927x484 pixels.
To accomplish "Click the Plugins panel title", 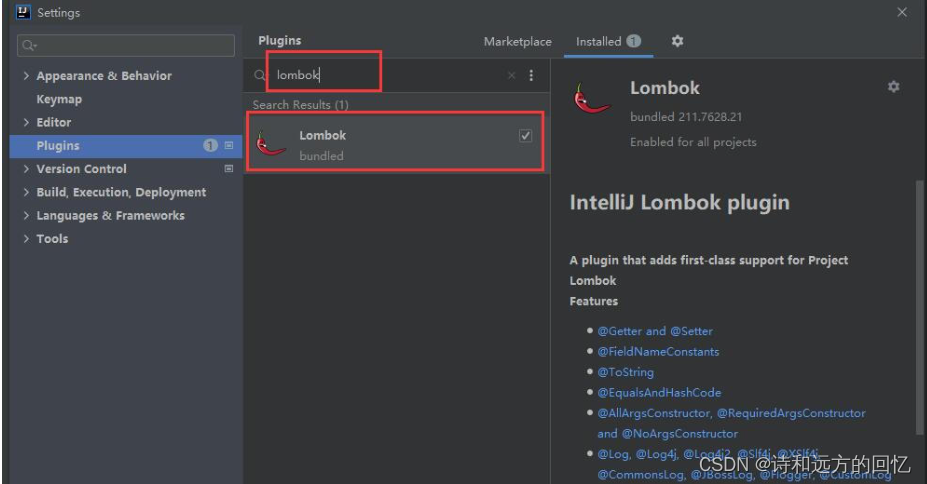I will point(280,41).
